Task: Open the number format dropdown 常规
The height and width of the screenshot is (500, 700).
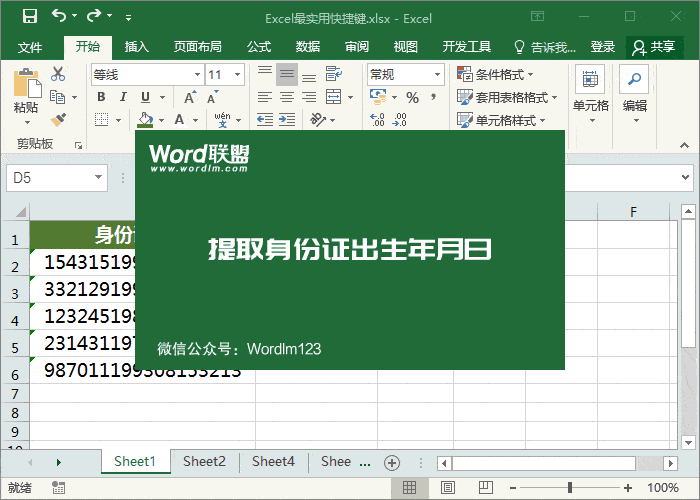Action: tap(405, 74)
